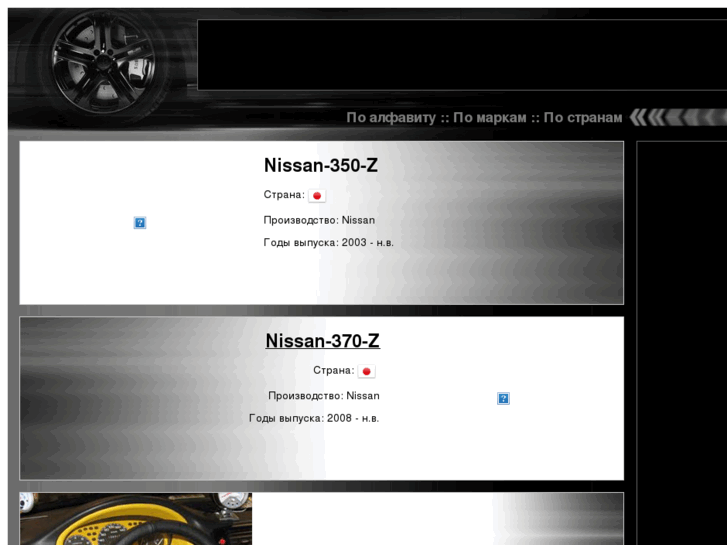Click the black banner area in header
Image resolution: width=727 pixels, height=545 pixels.
tap(462, 55)
